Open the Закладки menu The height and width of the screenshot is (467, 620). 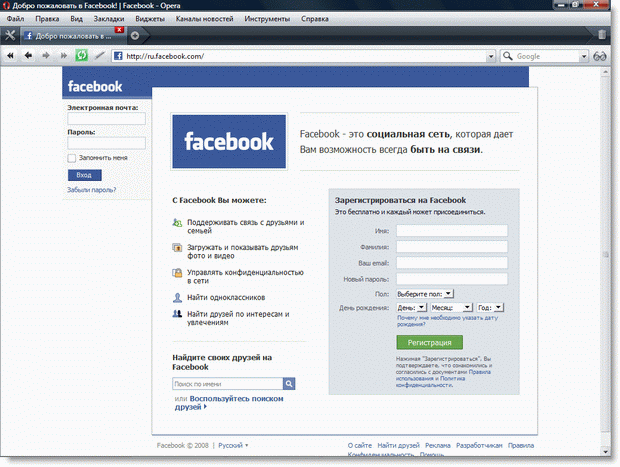[x=109, y=19]
